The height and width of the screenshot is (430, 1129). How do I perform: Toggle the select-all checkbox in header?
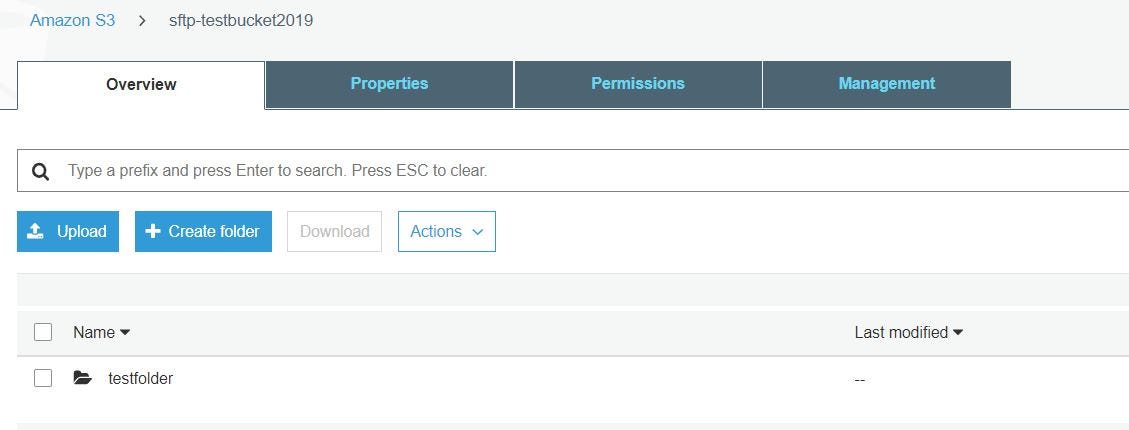(x=43, y=332)
